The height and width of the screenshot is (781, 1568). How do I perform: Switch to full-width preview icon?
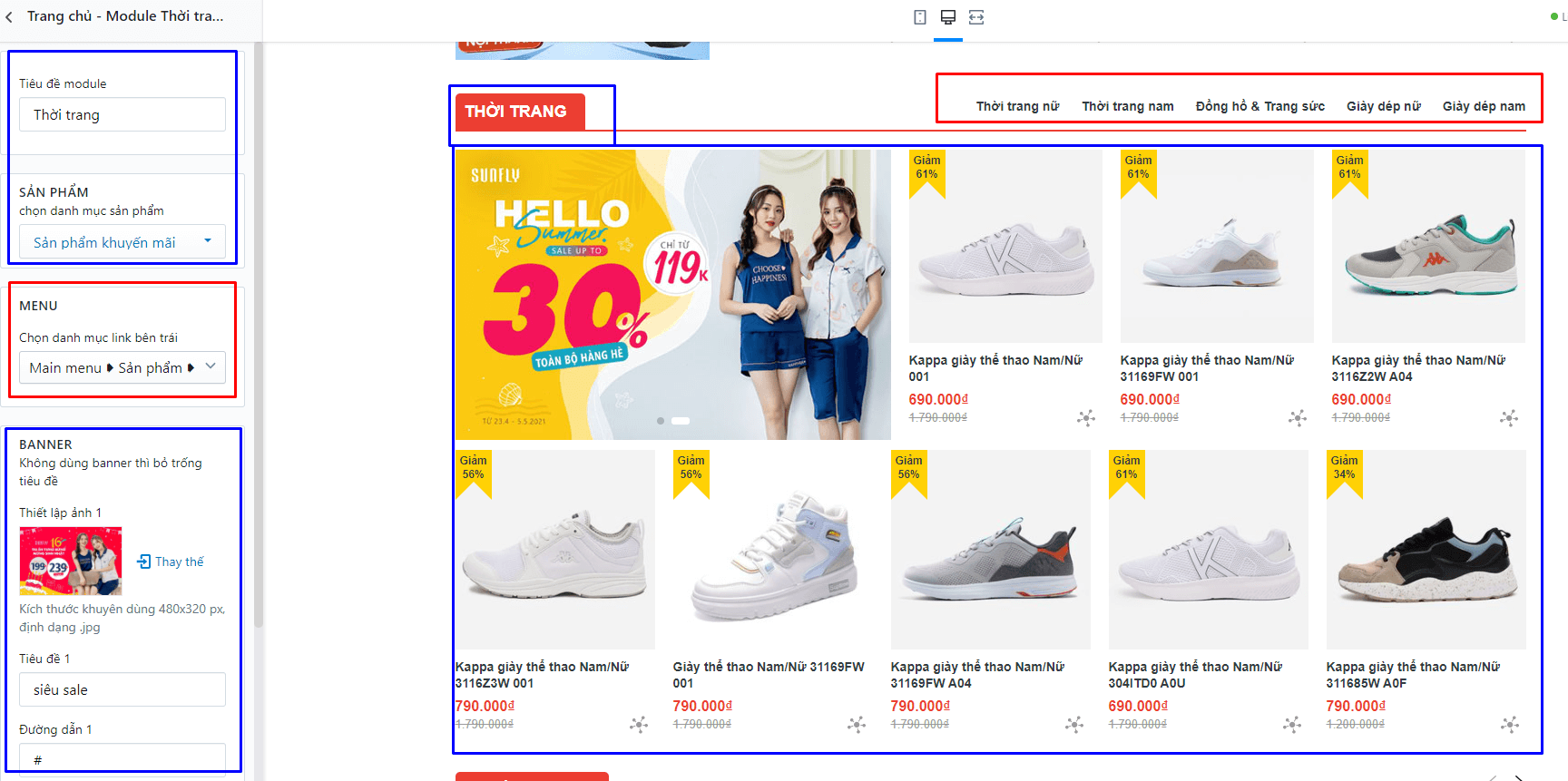[x=976, y=17]
